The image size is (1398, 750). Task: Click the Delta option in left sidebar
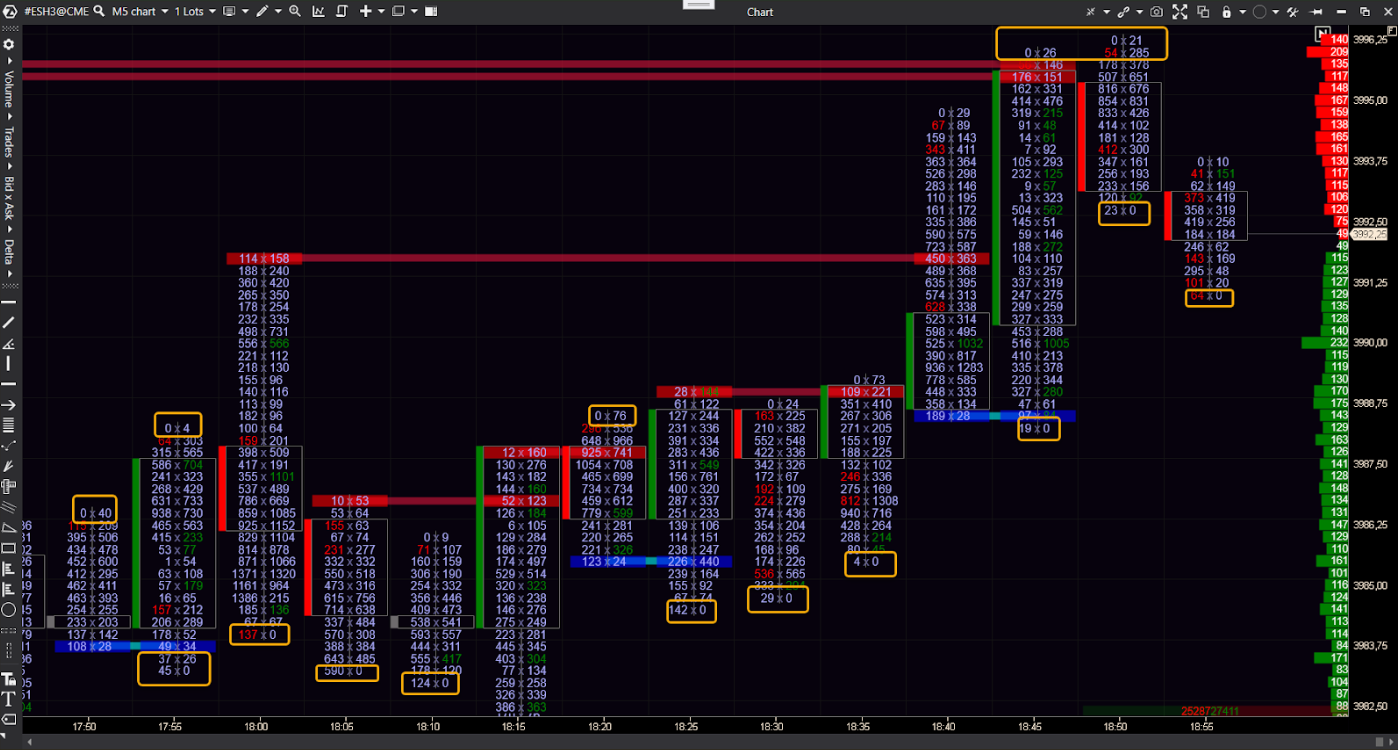9,250
